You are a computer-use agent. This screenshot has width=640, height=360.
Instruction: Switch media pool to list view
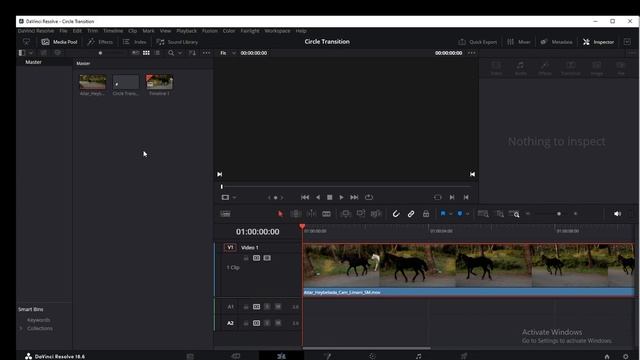[x=157, y=53]
